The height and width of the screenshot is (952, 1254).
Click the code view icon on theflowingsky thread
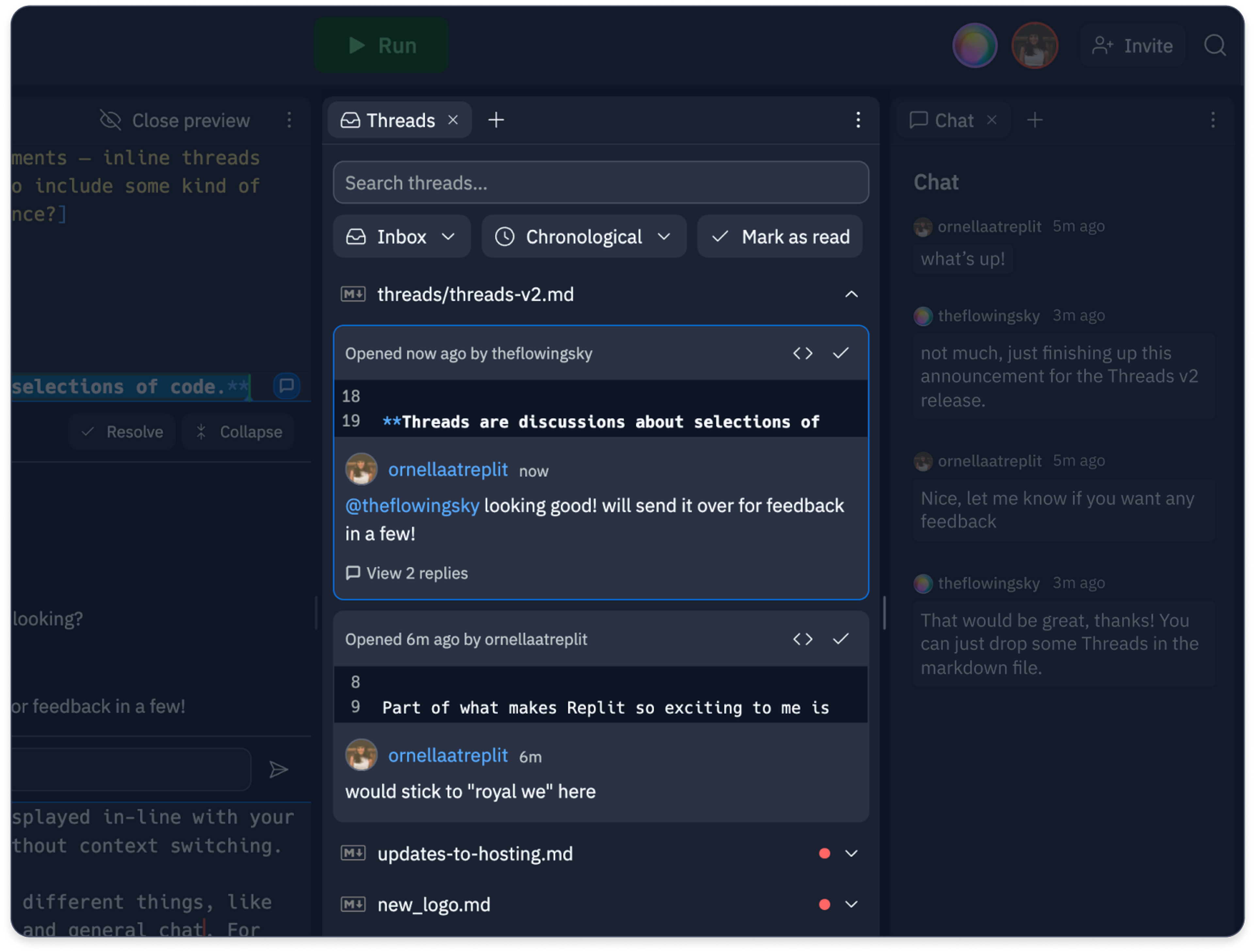[802, 354]
